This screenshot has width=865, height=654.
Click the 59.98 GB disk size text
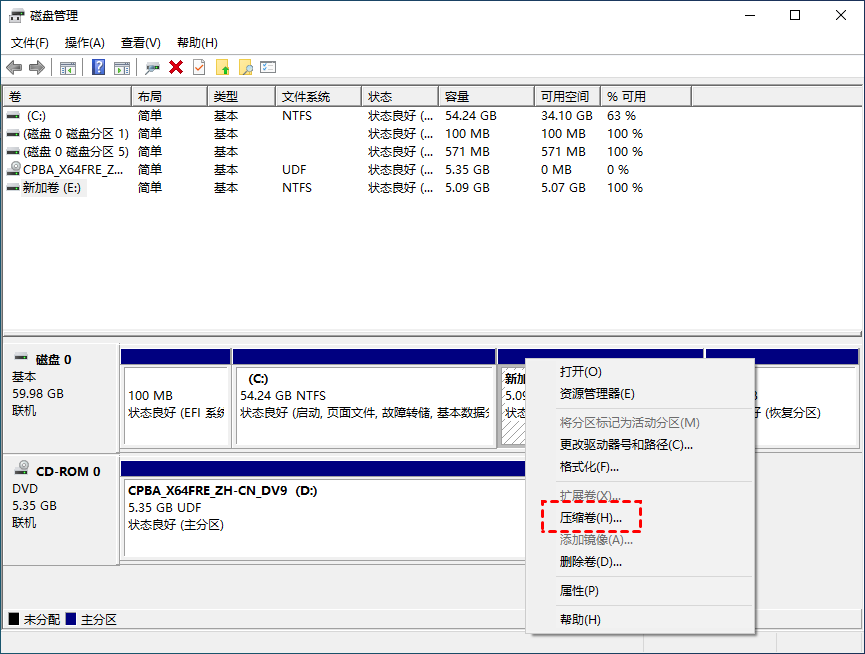(x=38, y=394)
